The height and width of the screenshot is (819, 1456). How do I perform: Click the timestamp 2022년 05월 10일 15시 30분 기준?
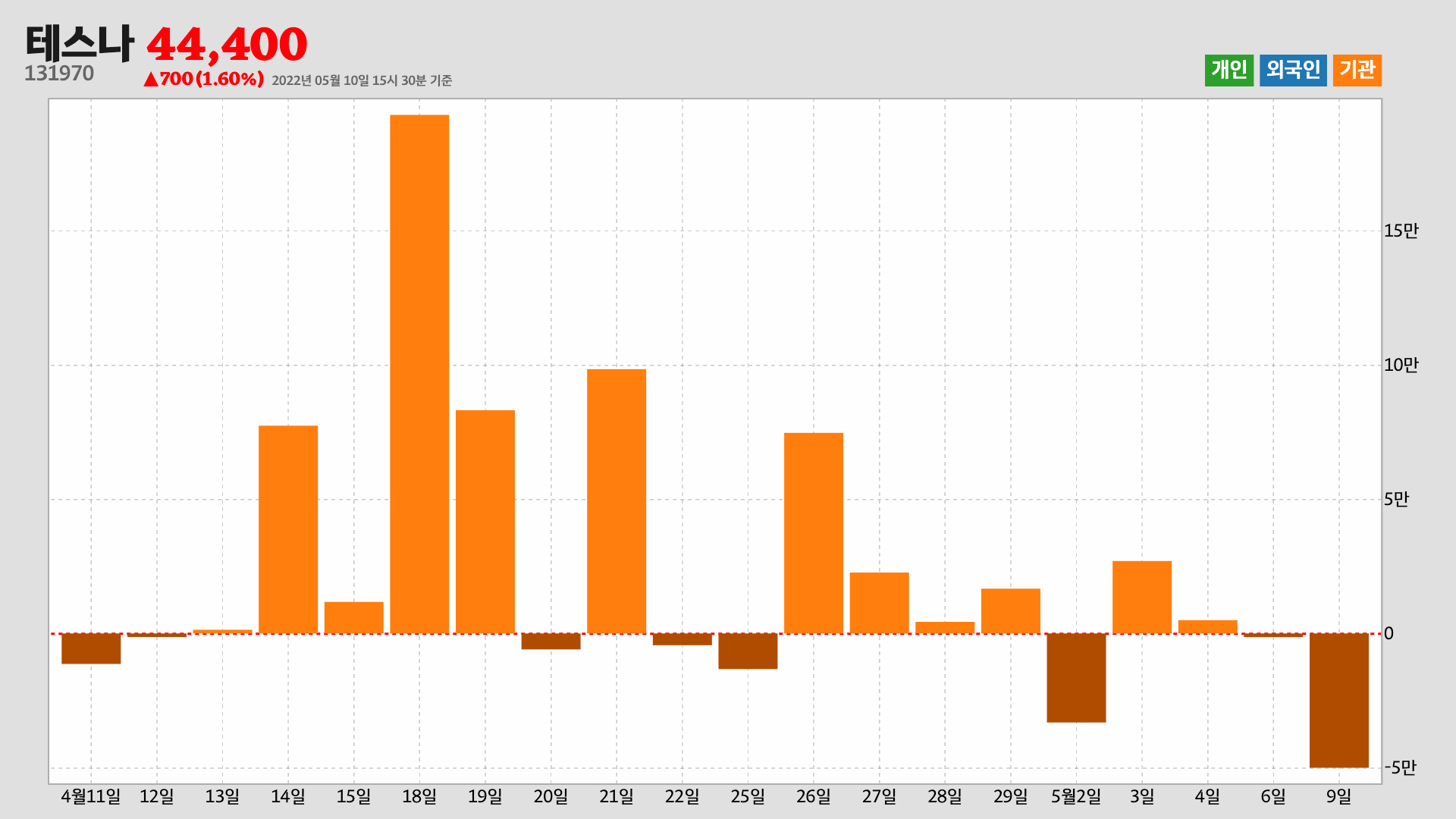(x=362, y=80)
